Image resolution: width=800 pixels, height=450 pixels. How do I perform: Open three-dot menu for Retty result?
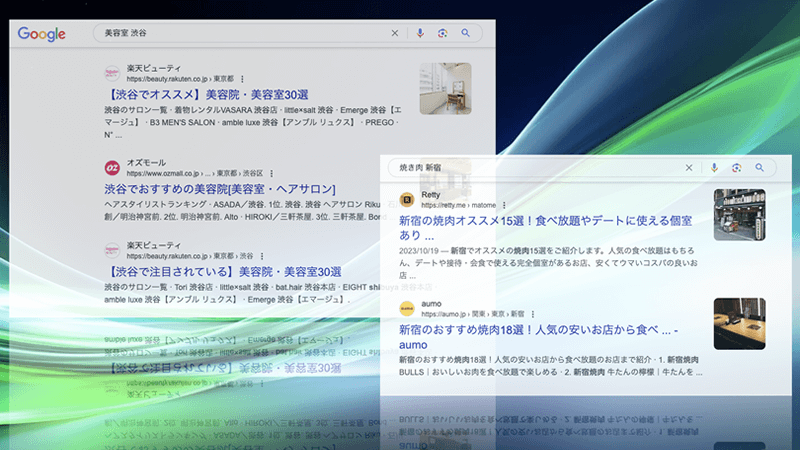pos(504,205)
